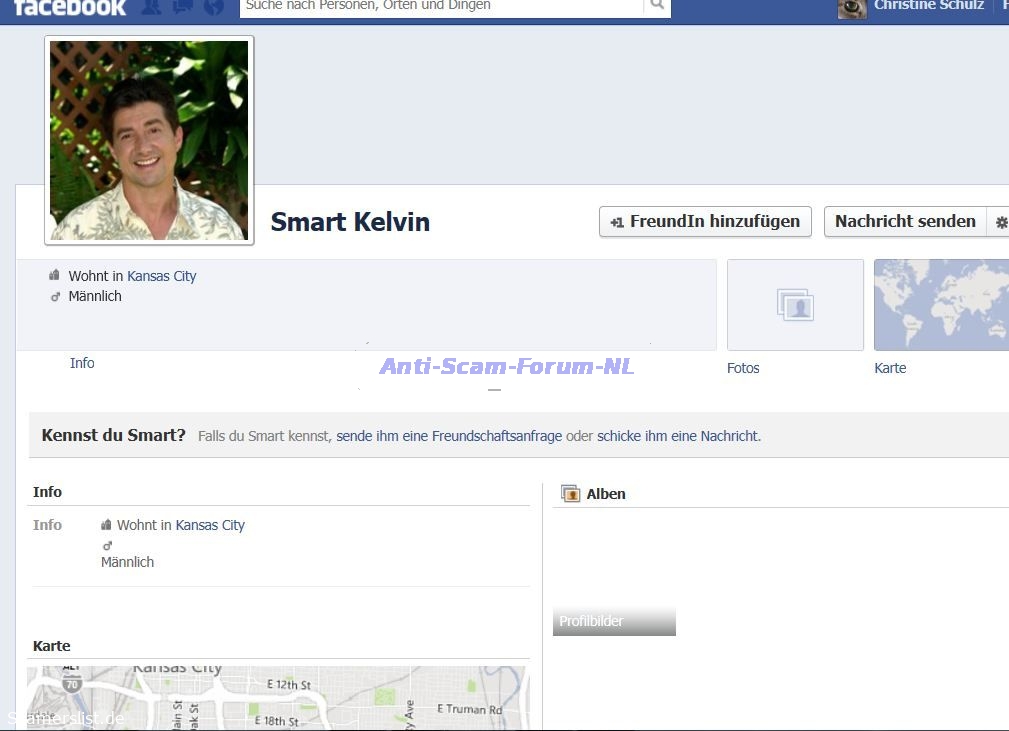Click Christine Schulz's small avatar icon

click(x=852, y=8)
